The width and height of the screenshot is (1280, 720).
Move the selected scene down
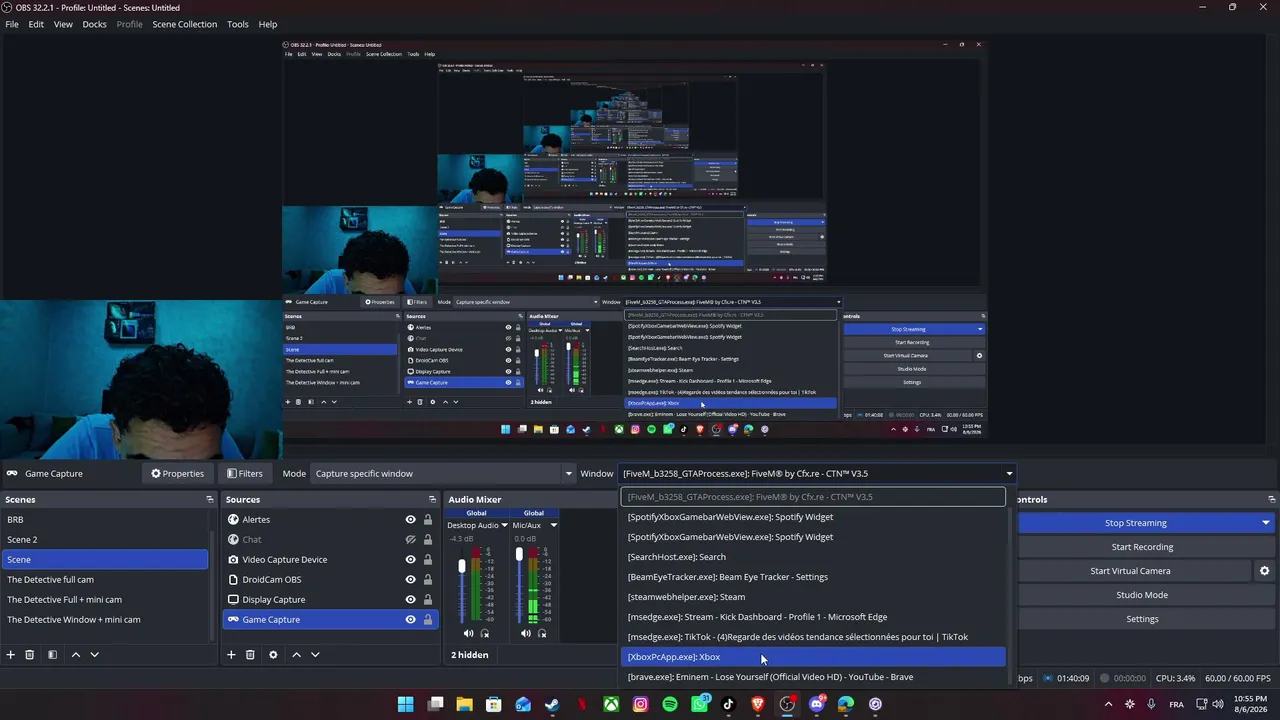94,655
